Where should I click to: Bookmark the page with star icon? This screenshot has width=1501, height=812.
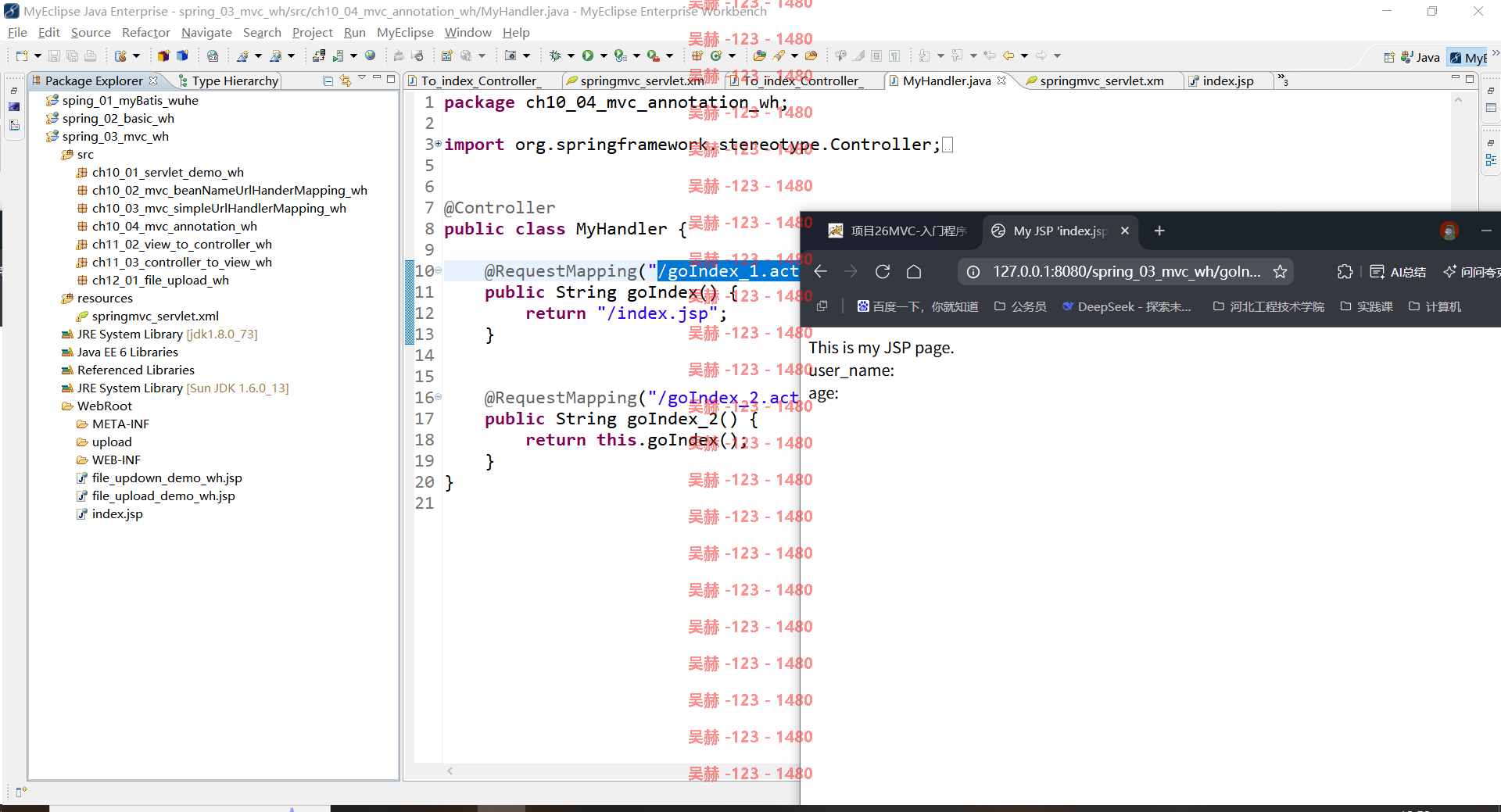[x=1280, y=271]
